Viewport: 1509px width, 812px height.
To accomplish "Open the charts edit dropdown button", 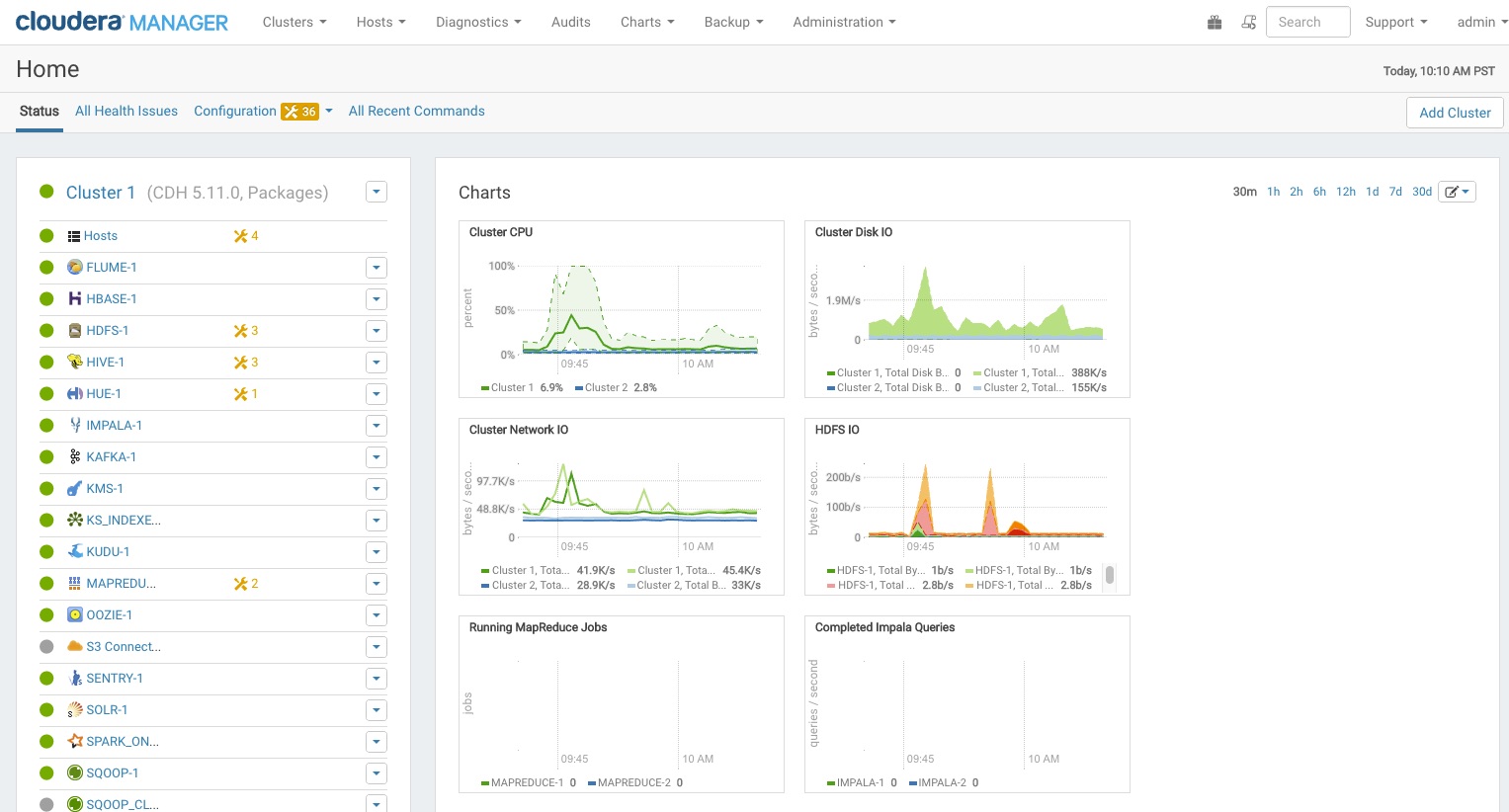I will coord(1457,192).
